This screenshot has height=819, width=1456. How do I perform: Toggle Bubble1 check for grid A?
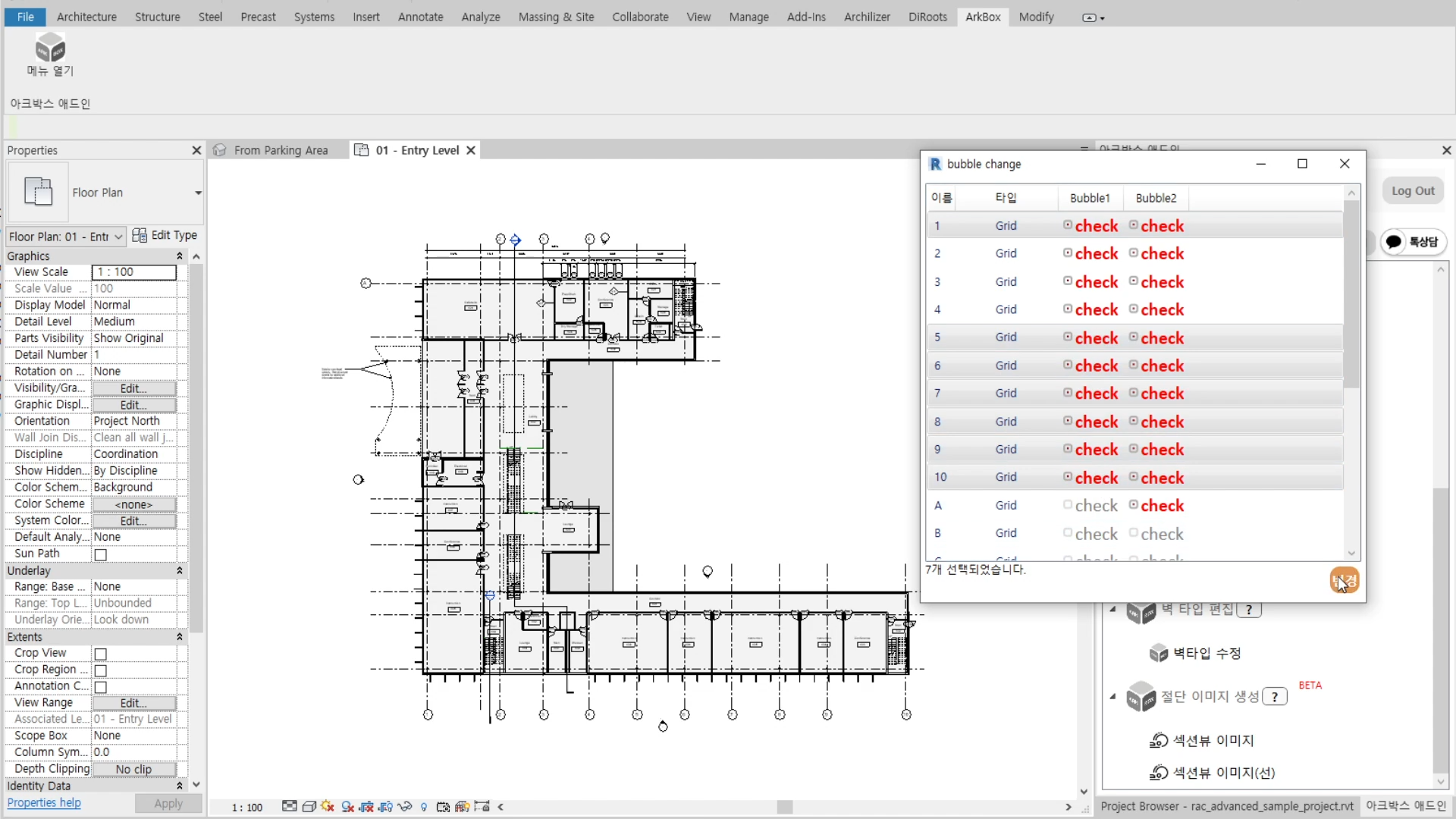pyautogui.click(x=1067, y=505)
